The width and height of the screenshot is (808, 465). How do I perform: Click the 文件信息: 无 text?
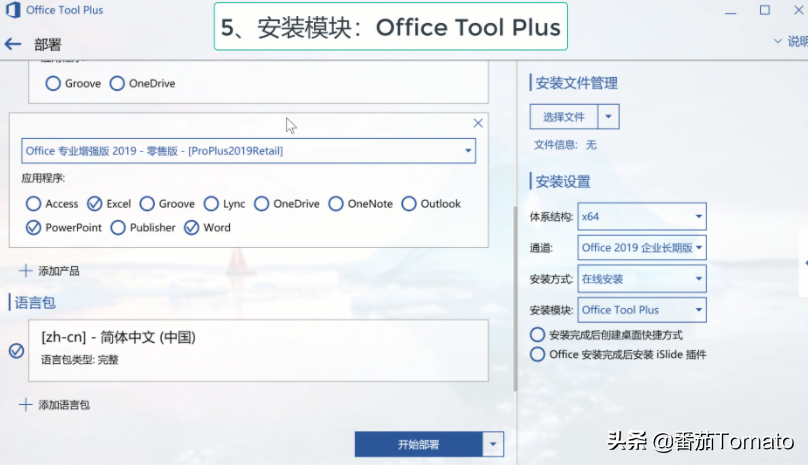(565, 145)
